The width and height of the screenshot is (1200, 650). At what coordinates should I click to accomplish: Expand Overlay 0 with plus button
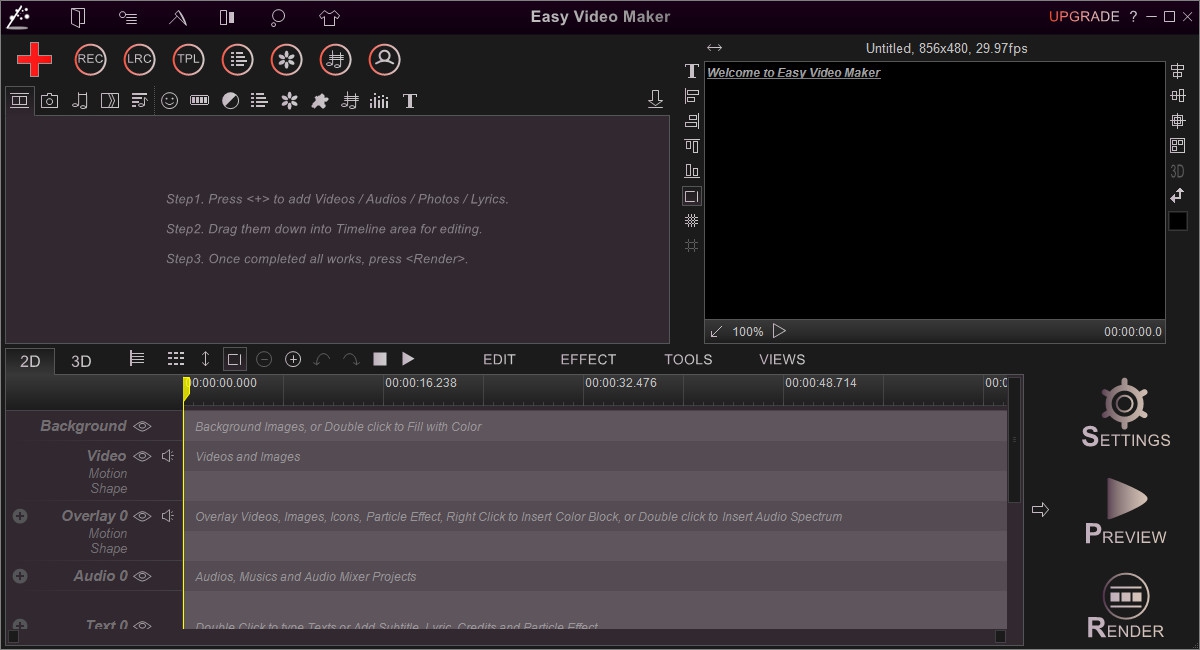[x=20, y=516]
